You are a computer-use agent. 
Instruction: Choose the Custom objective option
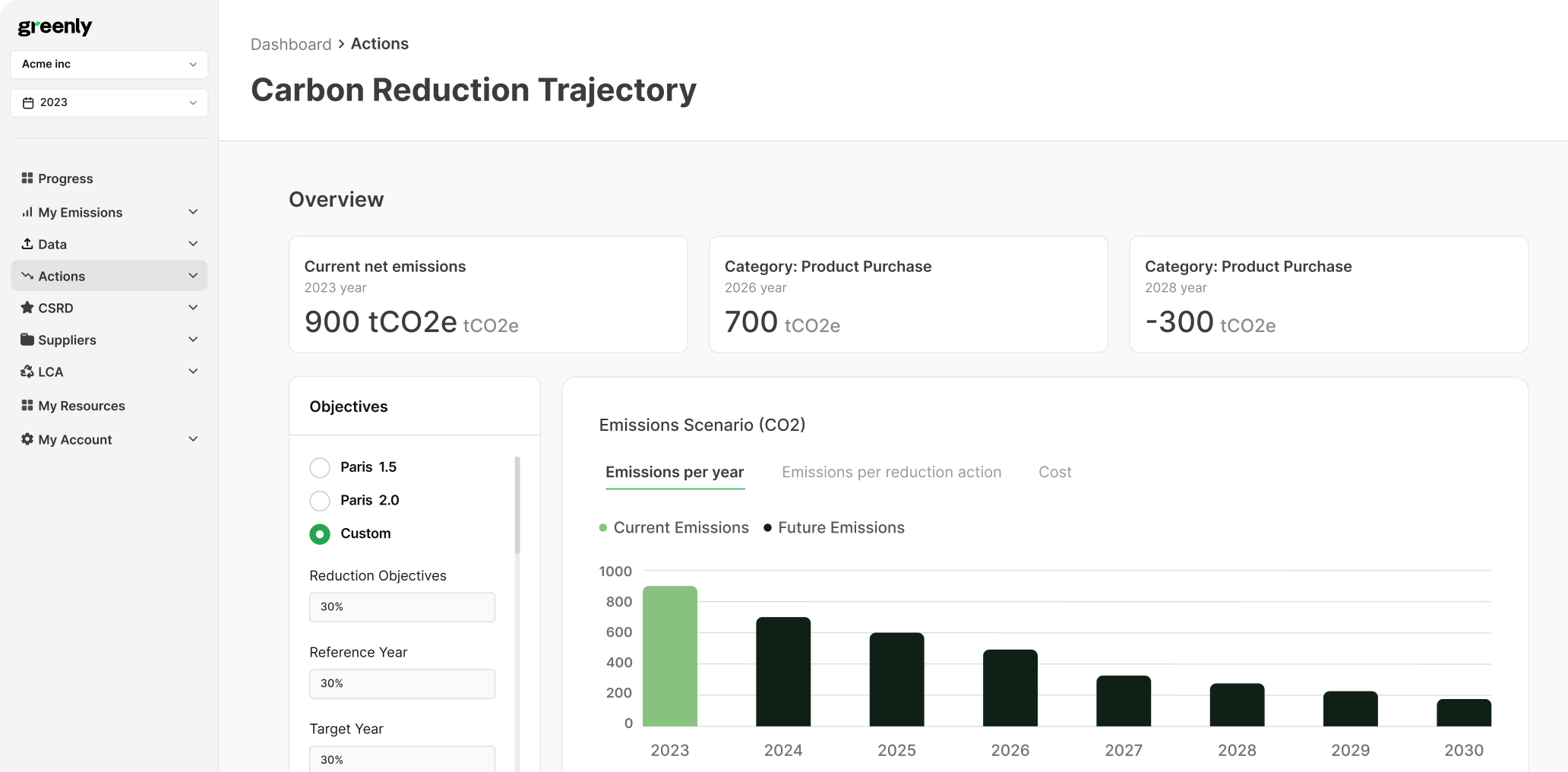click(x=319, y=533)
